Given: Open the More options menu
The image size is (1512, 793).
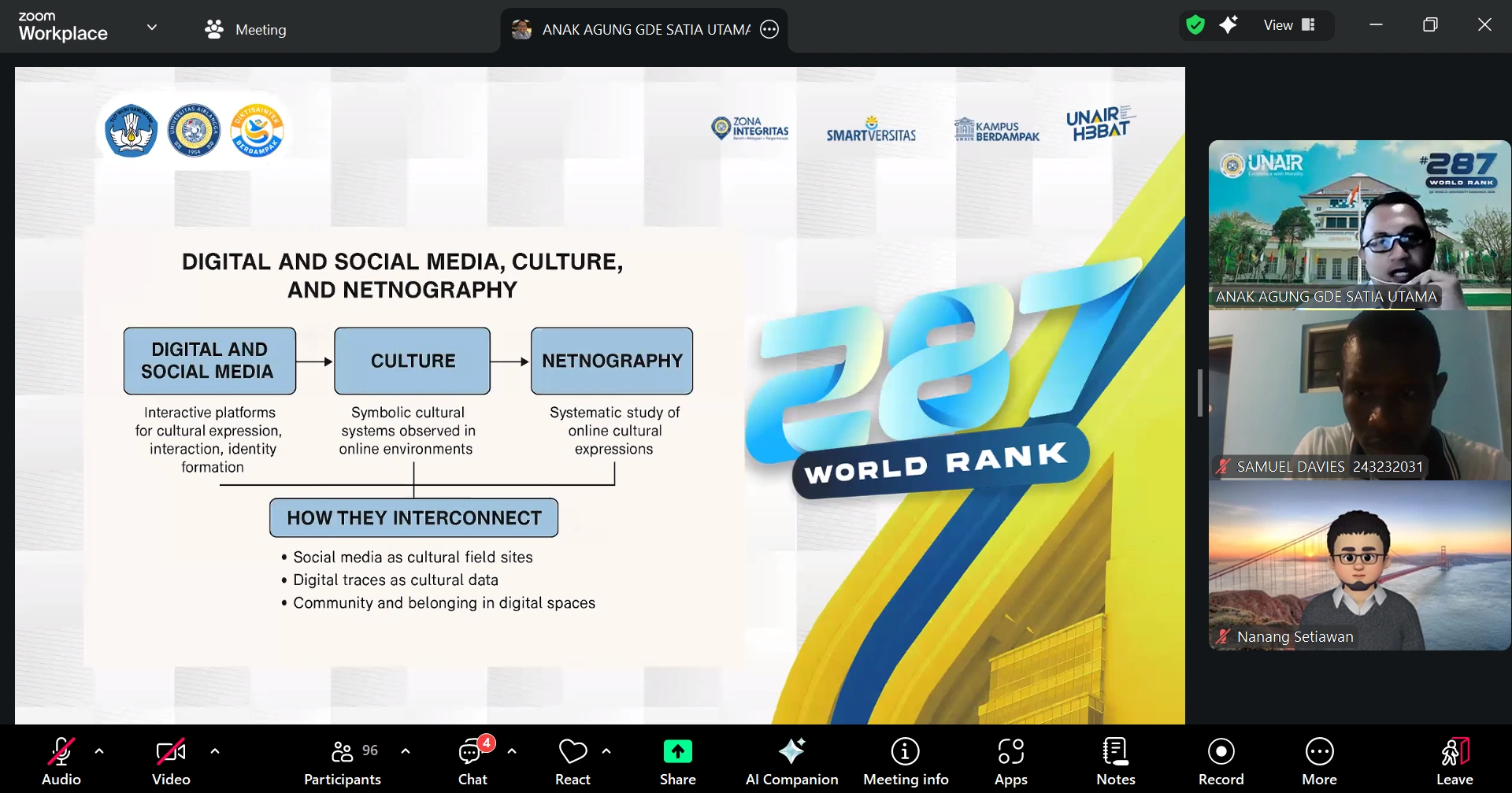Looking at the screenshot, I should tap(1319, 761).
